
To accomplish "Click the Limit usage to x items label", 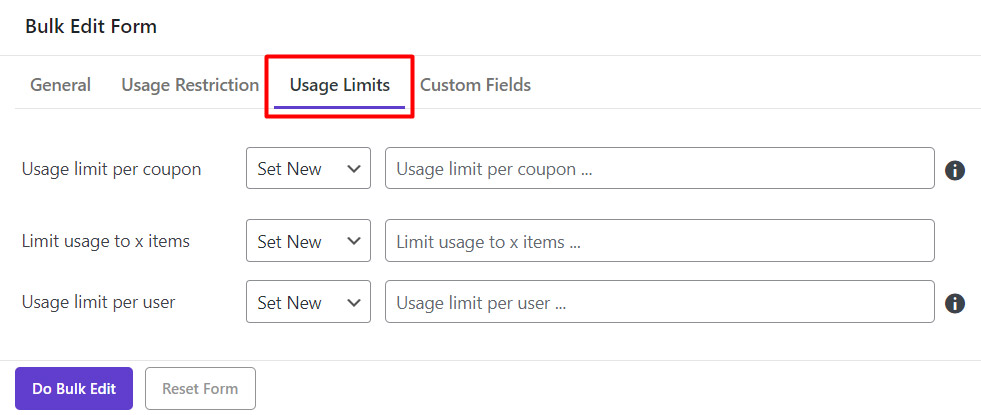I will [x=106, y=241].
